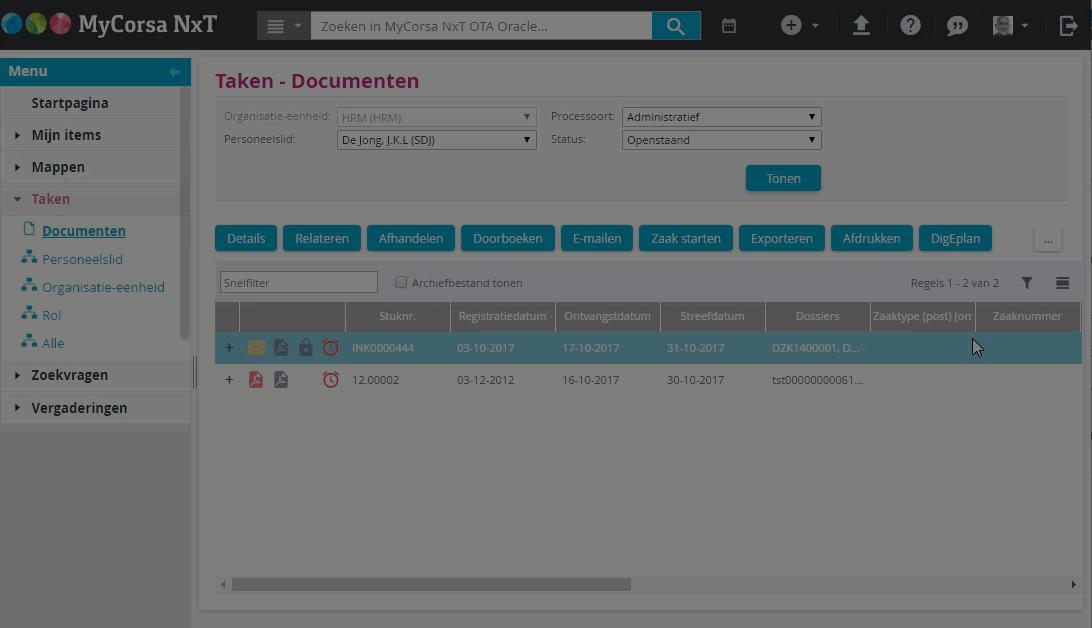
Task: Click the Doorboeken button
Action: 508,238
